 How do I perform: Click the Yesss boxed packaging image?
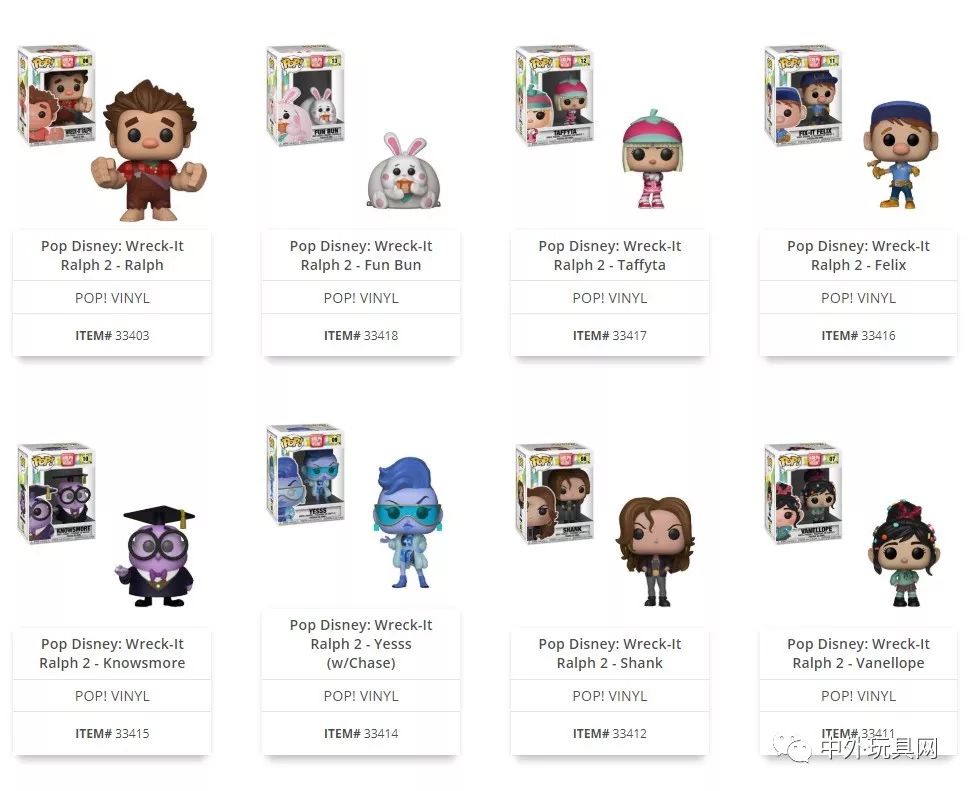click(306, 475)
